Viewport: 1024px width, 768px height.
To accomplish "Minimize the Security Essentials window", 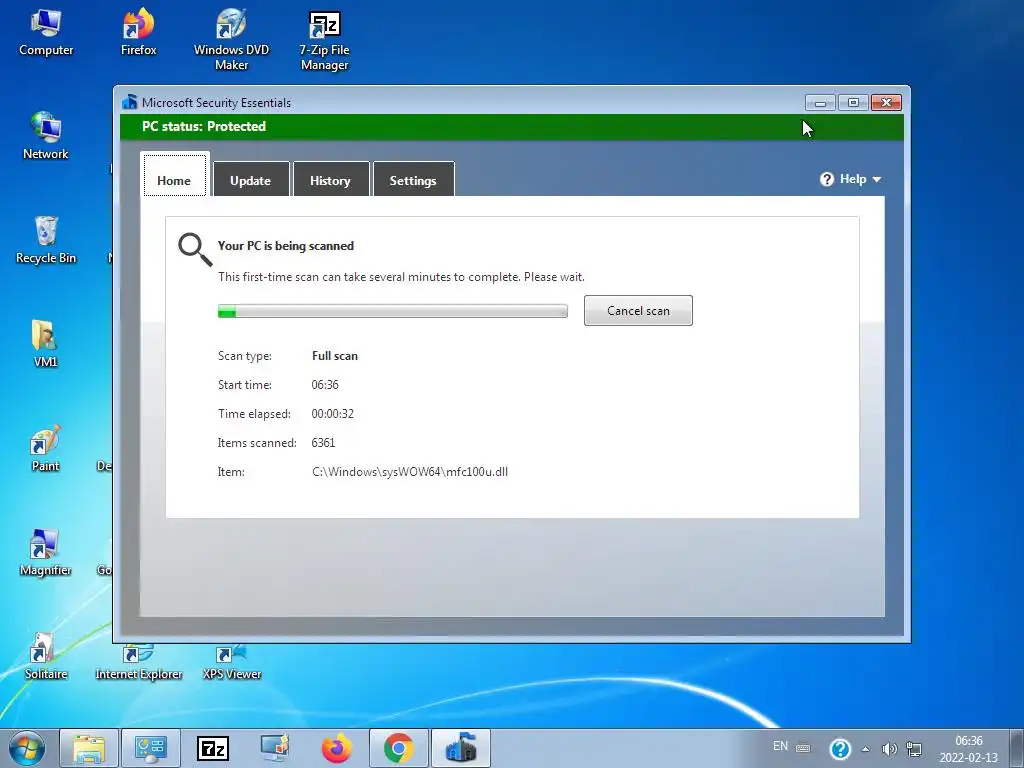I will 820,103.
